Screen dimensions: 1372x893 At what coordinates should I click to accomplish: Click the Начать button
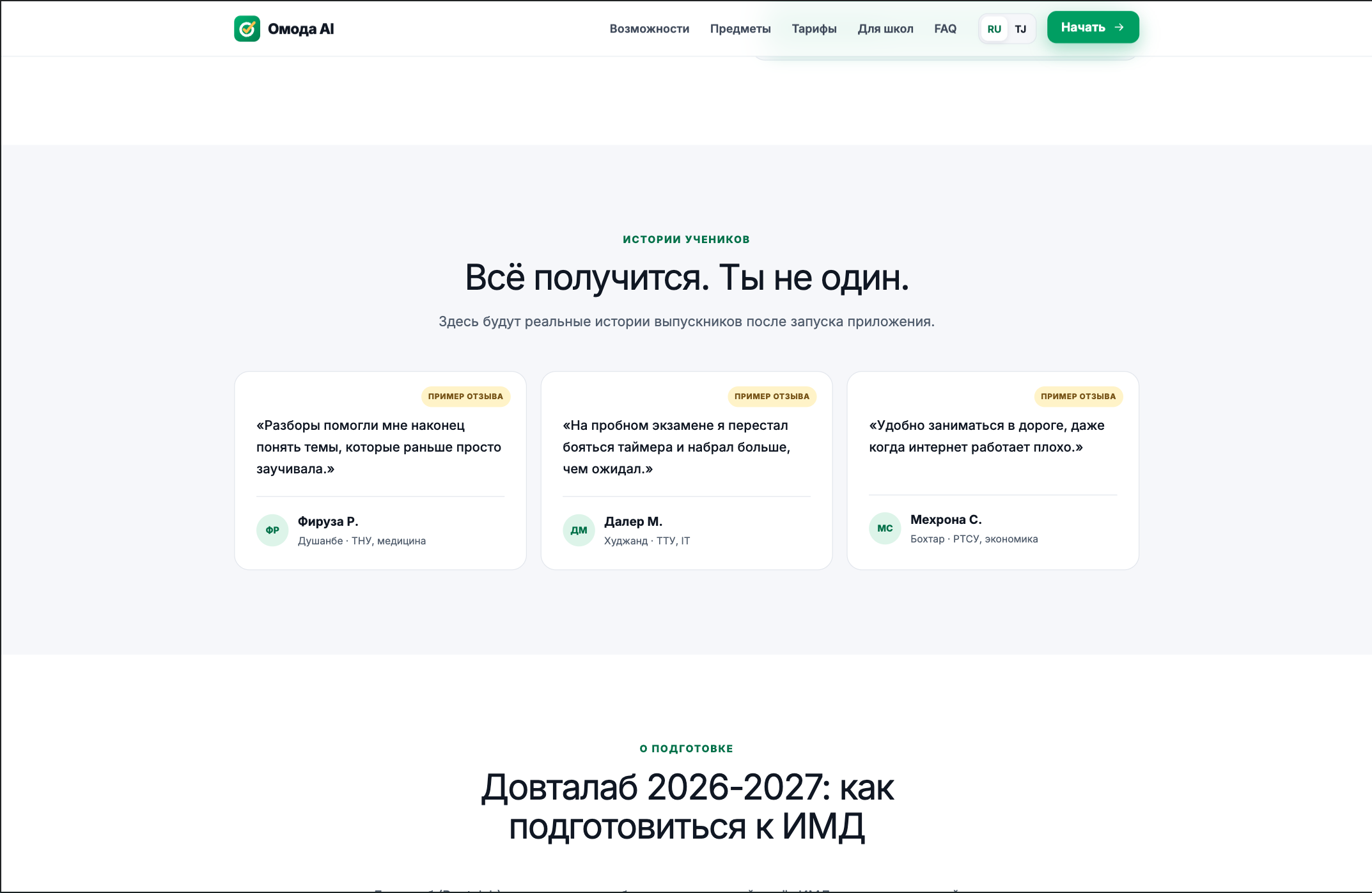1093,28
